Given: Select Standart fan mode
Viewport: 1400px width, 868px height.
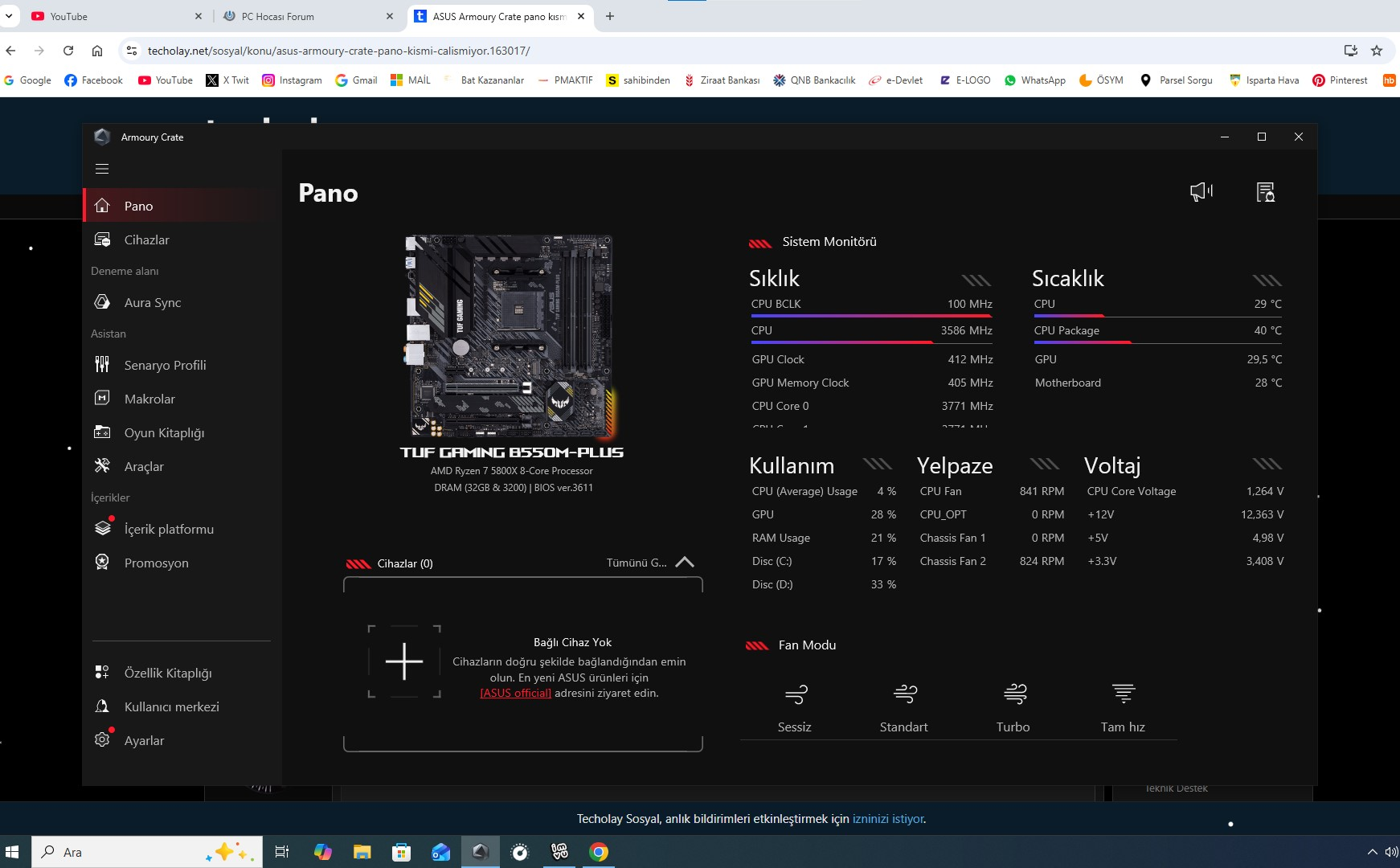Looking at the screenshot, I should coord(904,708).
